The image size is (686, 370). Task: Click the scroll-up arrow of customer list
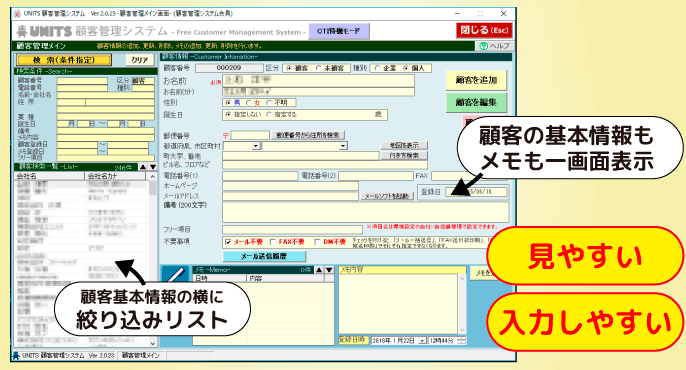click(x=152, y=176)
